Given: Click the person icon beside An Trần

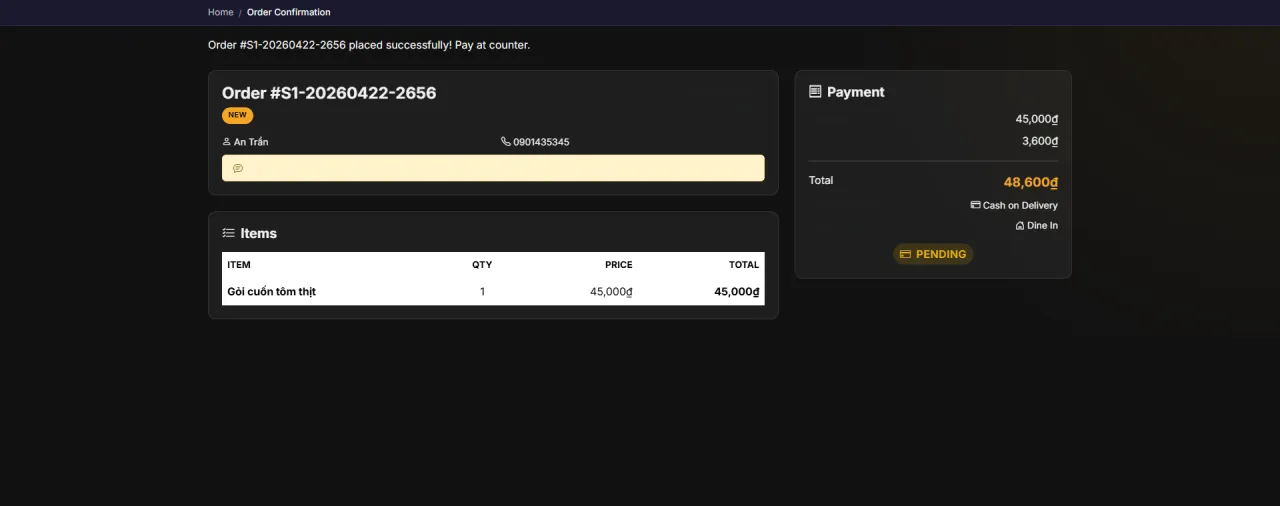Looking at the screenshot, I should [227, 142].
